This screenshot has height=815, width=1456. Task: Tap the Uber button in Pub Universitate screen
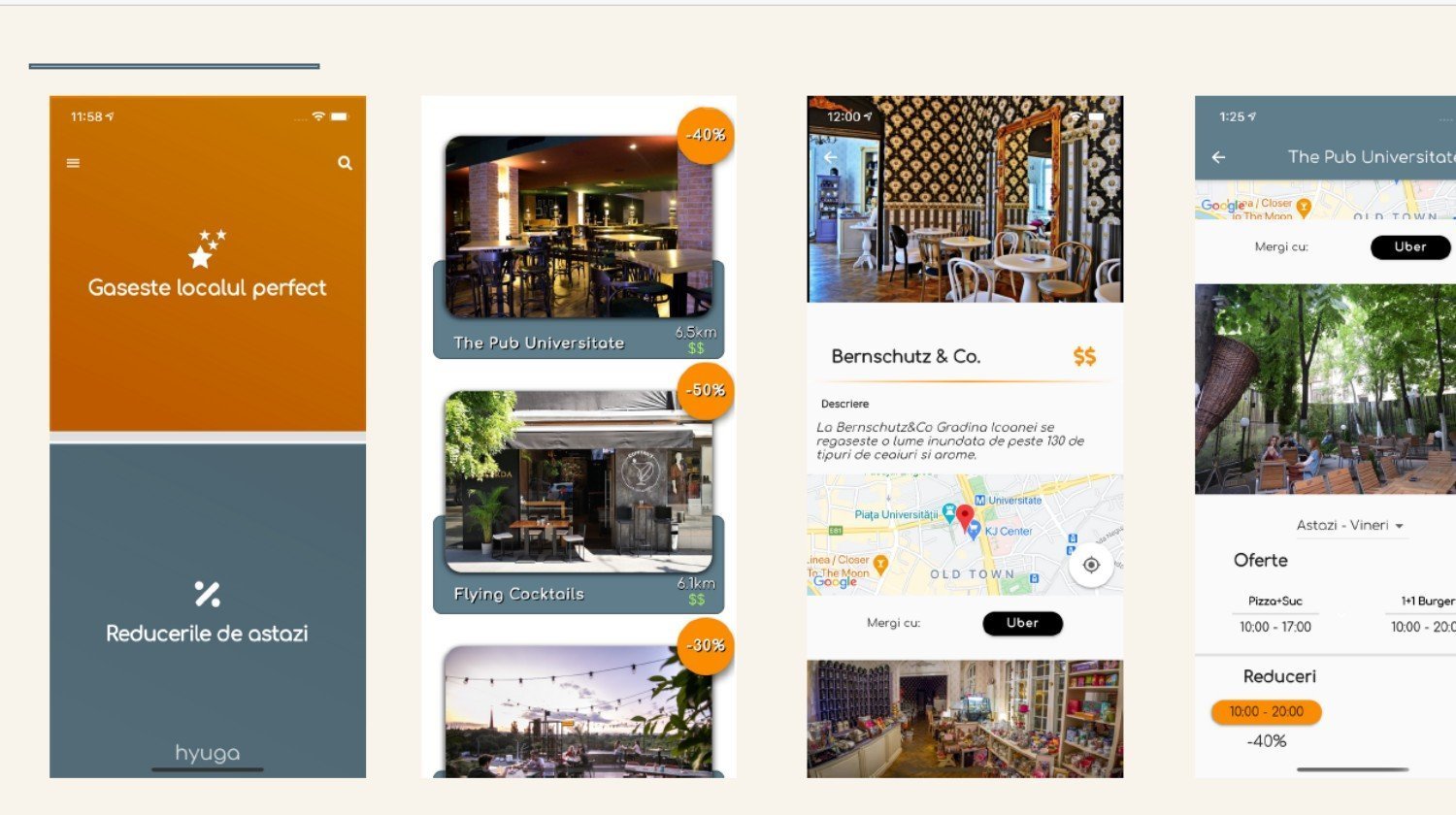pyautogui.click(x=1410, y=247)
